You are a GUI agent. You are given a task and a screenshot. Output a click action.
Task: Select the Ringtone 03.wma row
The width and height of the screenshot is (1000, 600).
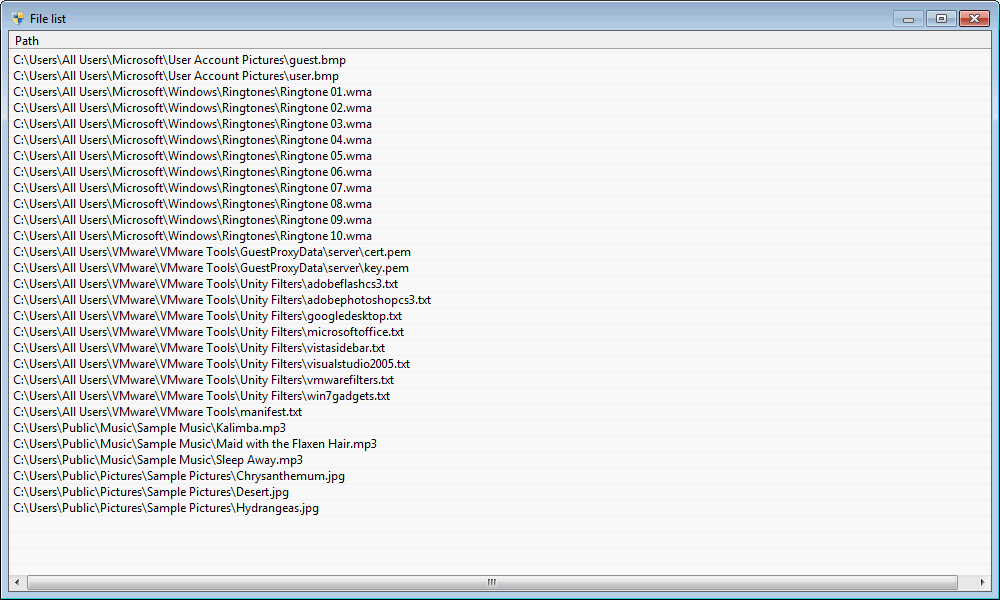pos(500,124)
